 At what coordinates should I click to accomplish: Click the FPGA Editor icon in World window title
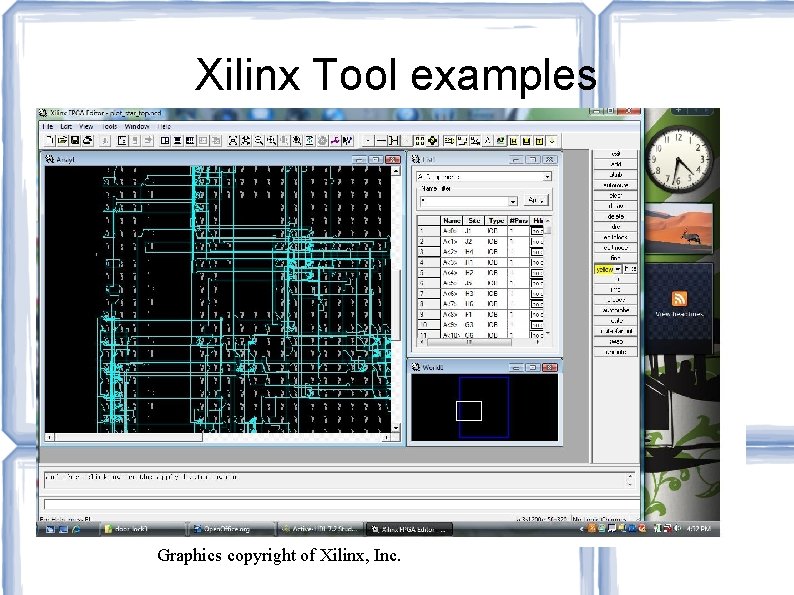(416, 367)
